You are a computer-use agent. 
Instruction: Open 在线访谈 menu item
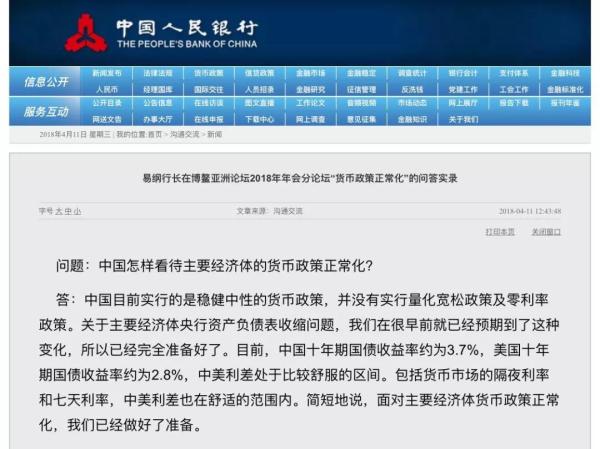pos(209,103)
